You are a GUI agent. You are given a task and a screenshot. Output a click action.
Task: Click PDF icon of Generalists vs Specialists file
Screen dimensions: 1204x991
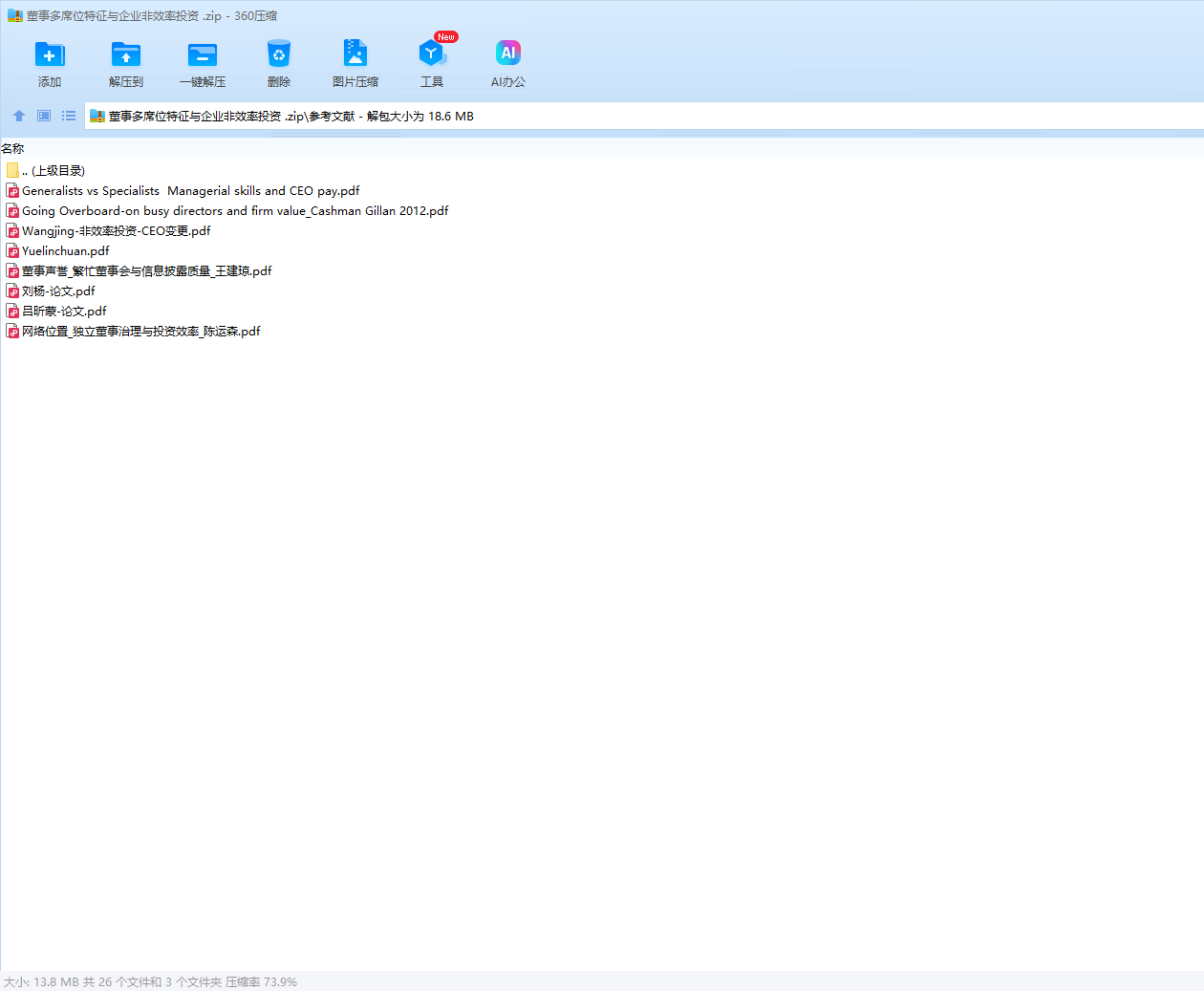pos(12,191)
